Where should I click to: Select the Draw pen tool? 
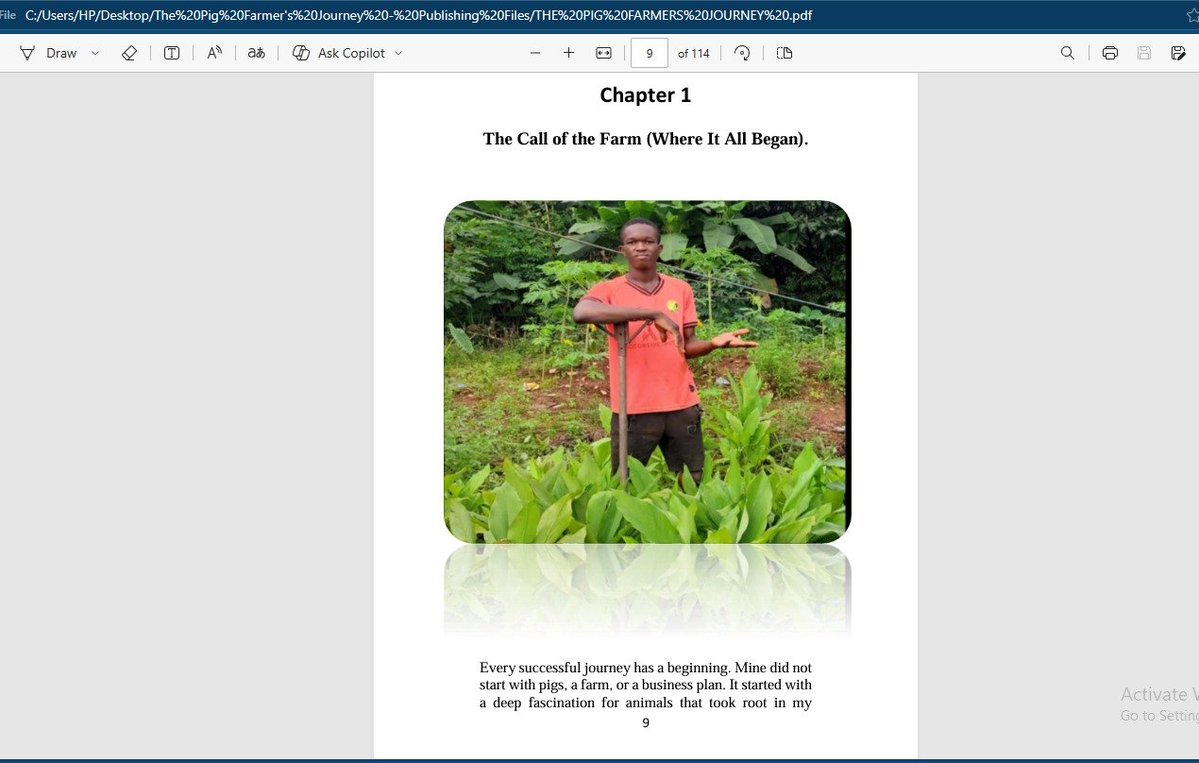(x=47, y=53)
